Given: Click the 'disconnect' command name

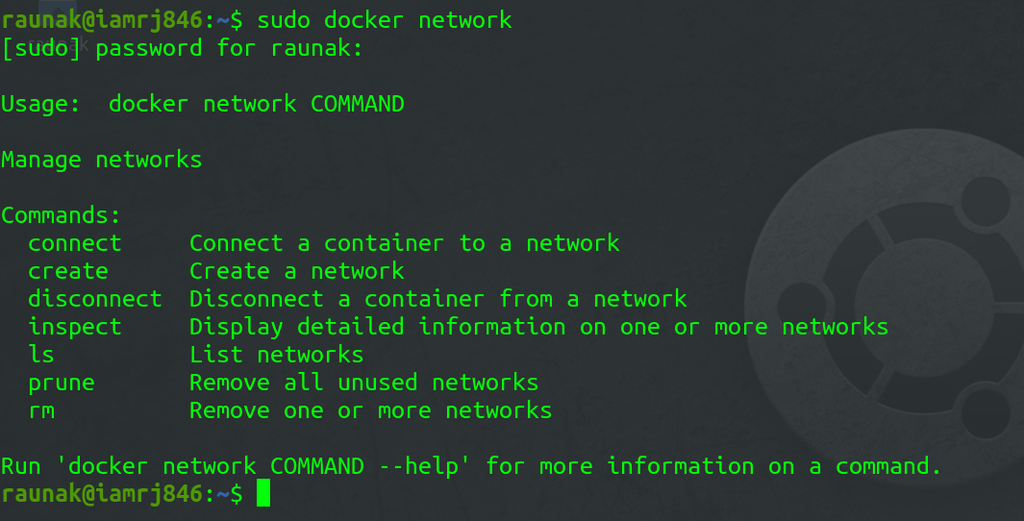Looking at the screenshot, I should (95, 299).
